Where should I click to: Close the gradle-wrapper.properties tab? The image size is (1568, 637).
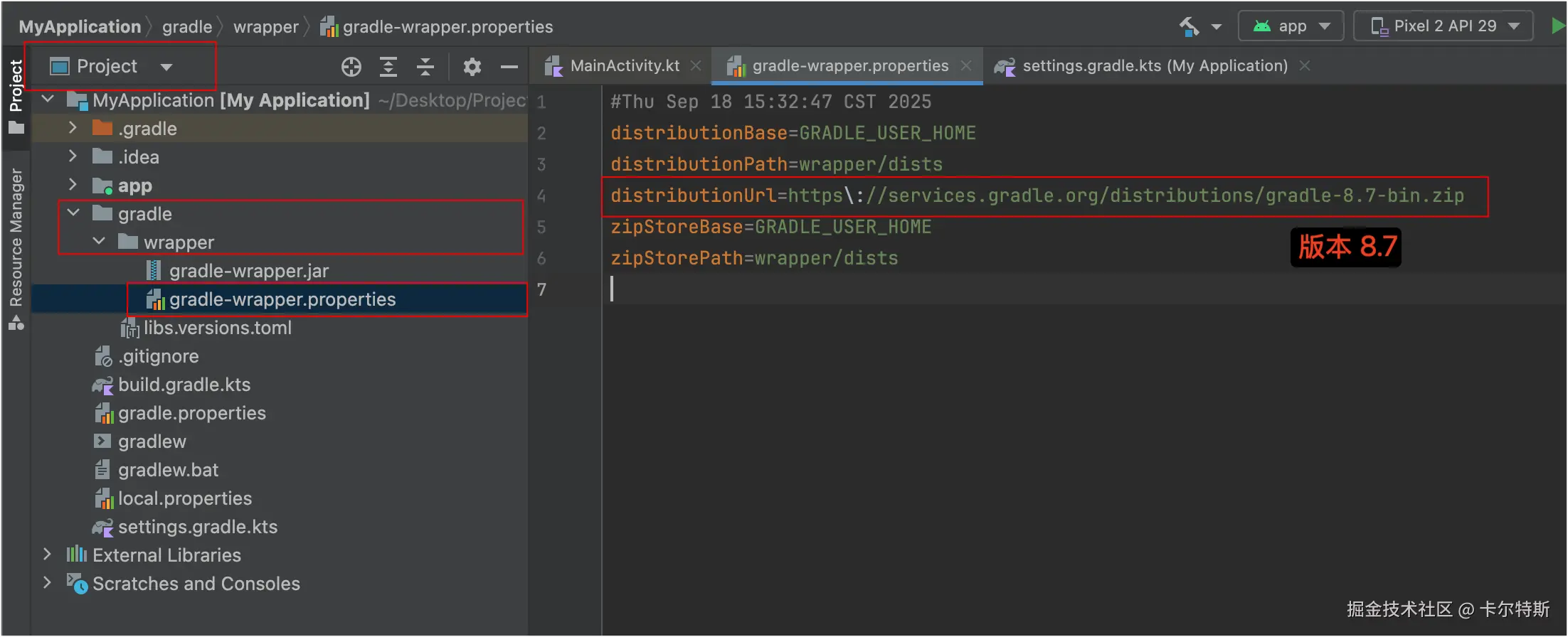966,65
